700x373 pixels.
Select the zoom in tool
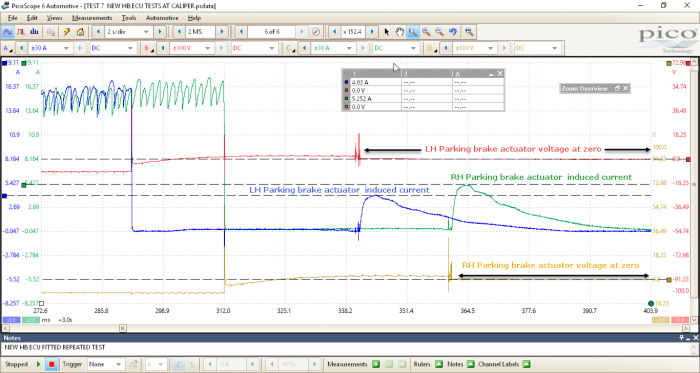click(426, 32)
